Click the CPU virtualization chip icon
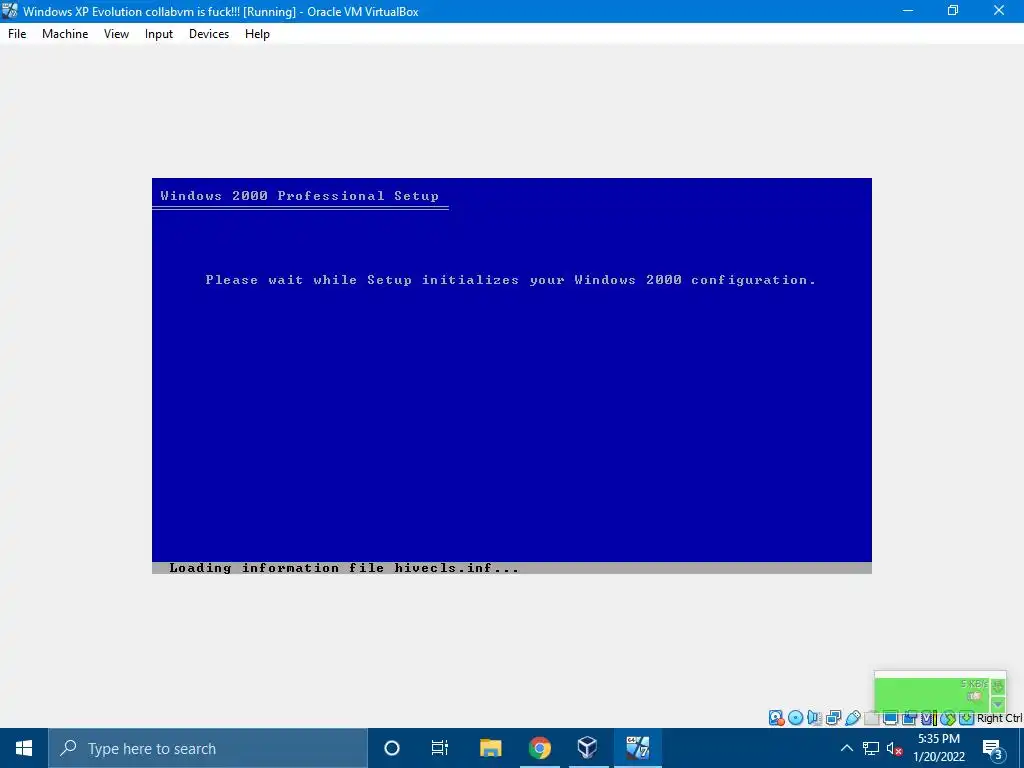Screen dimensions: 1024x768 929,718
